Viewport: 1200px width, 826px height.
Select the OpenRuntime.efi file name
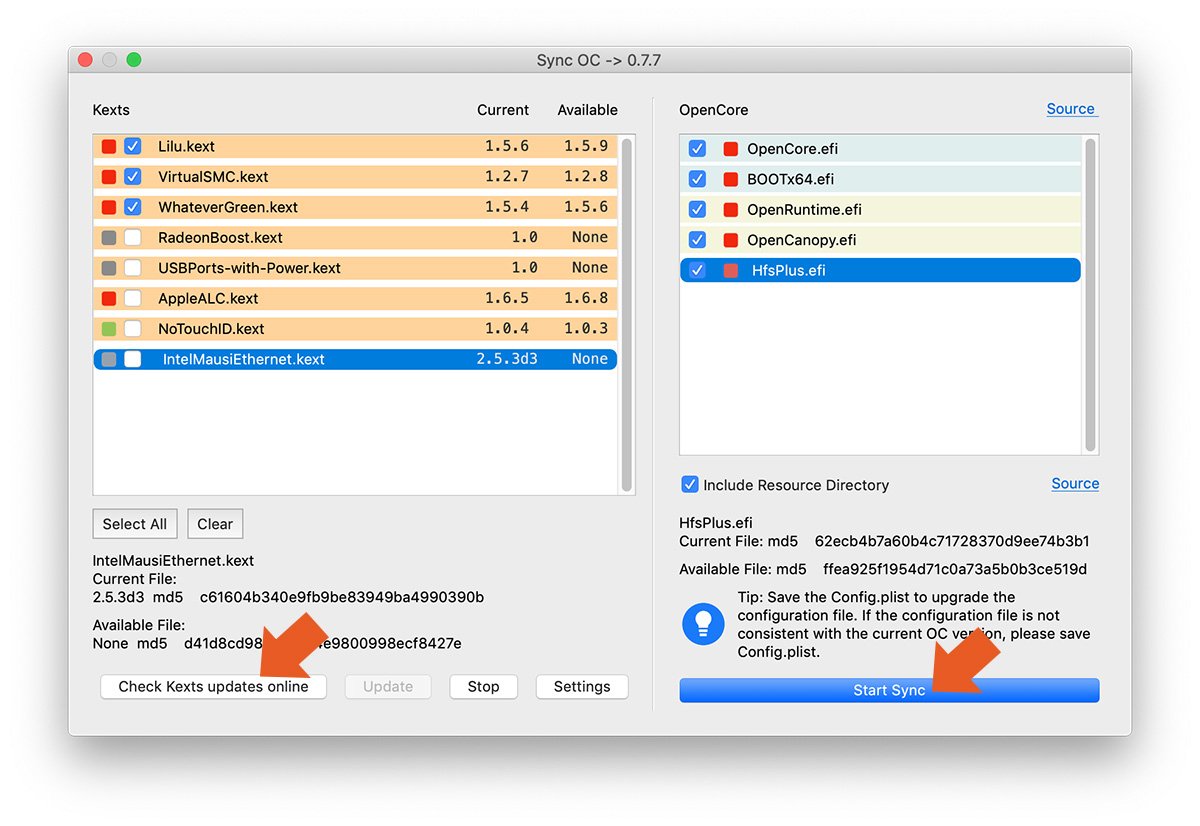(x=804, y=210)
